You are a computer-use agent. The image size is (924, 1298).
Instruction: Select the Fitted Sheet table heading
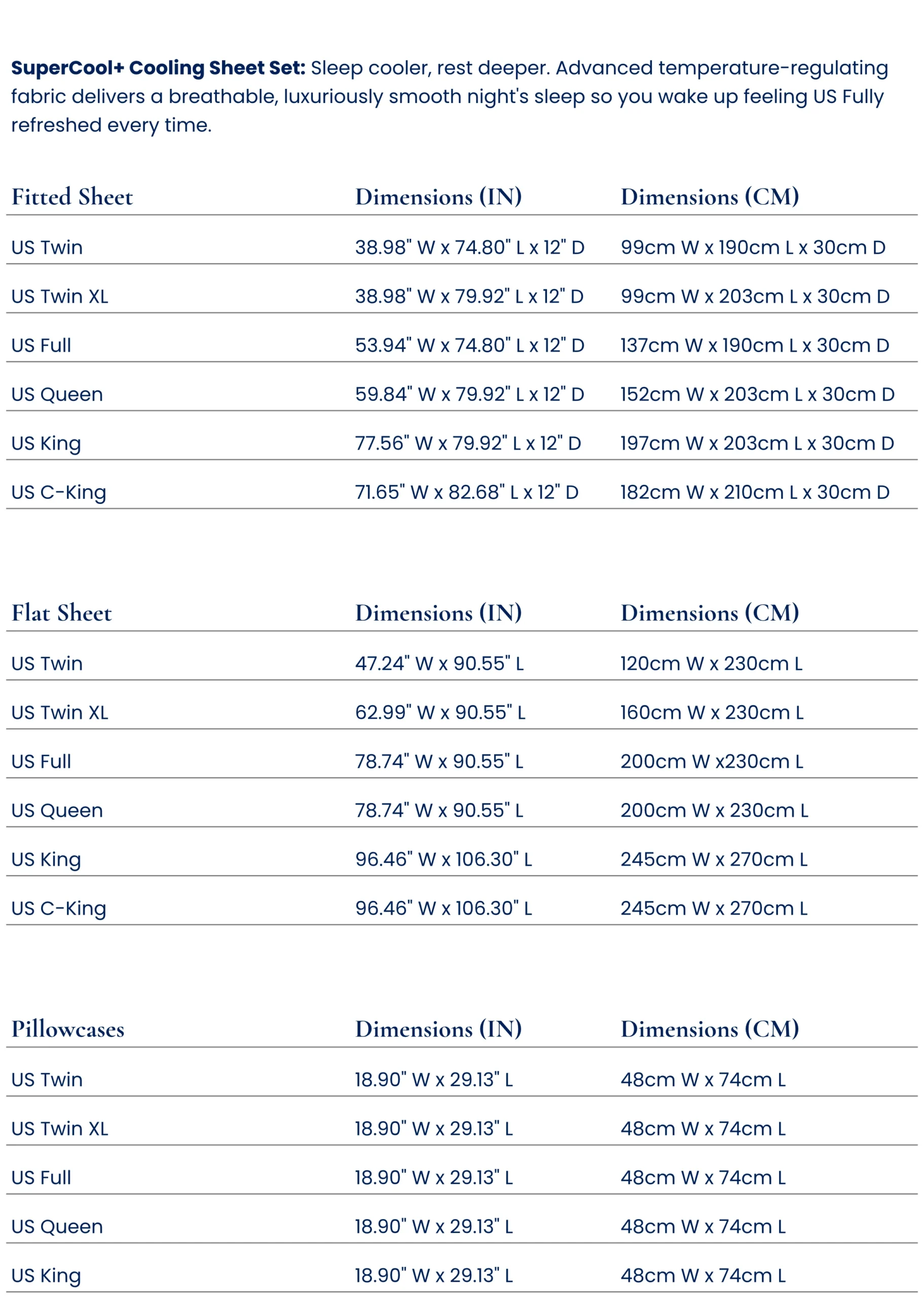point(71,197)
